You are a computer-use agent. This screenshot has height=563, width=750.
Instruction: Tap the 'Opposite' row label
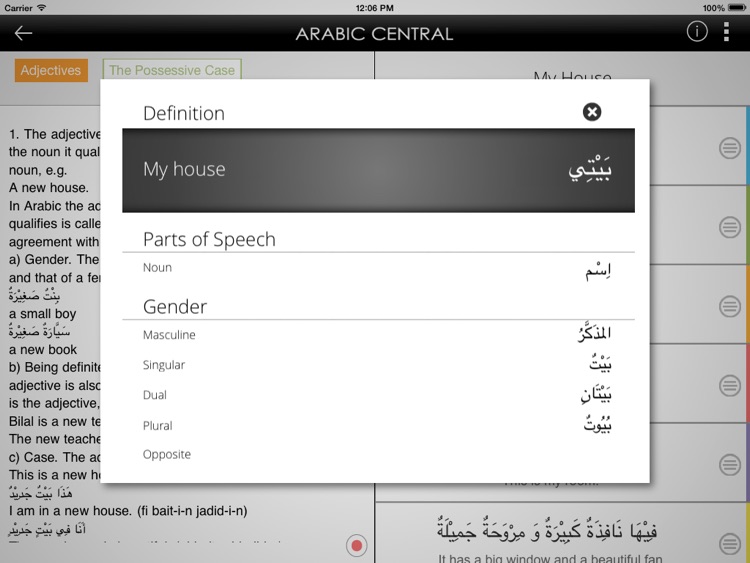coord(166,454)
